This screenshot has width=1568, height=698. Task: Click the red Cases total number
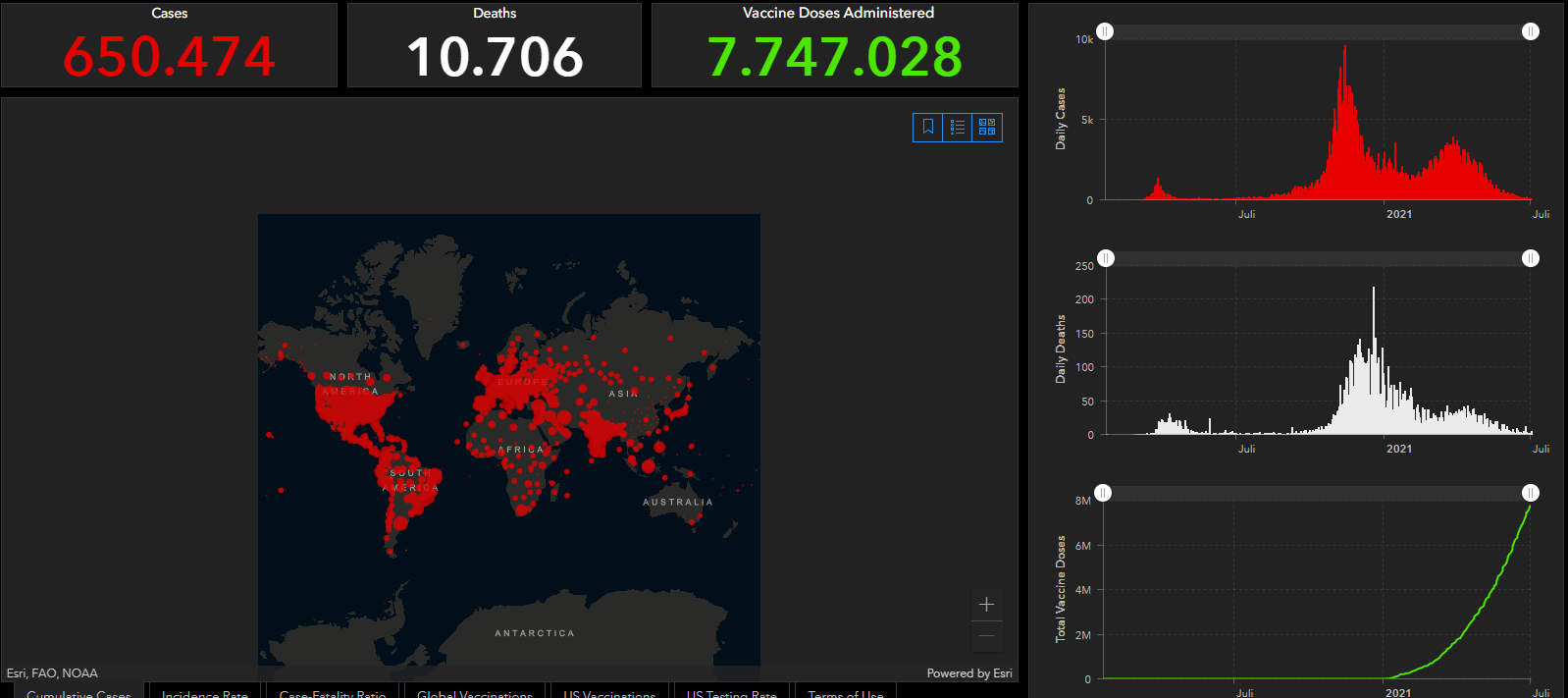[x=169, y=57]
